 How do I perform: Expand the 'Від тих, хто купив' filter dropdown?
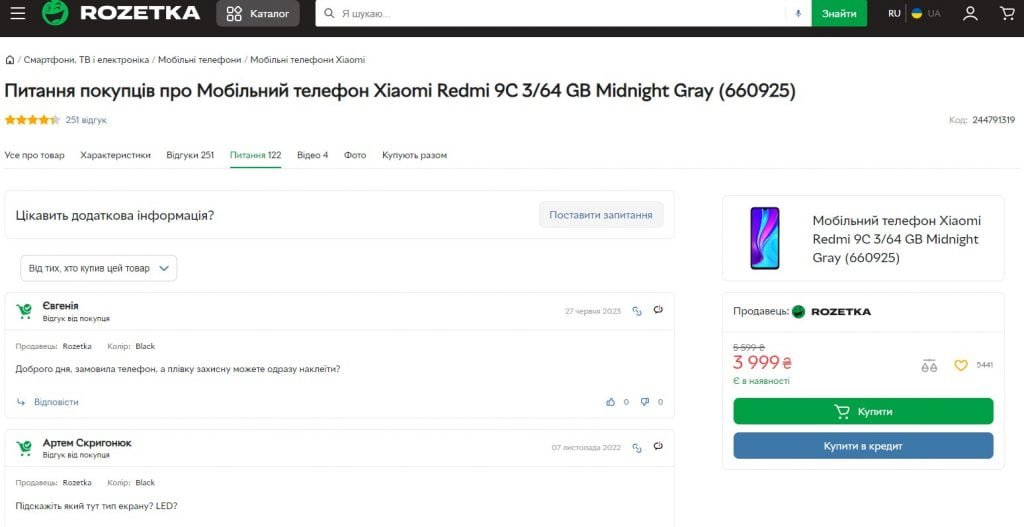[x=98, y=268]
